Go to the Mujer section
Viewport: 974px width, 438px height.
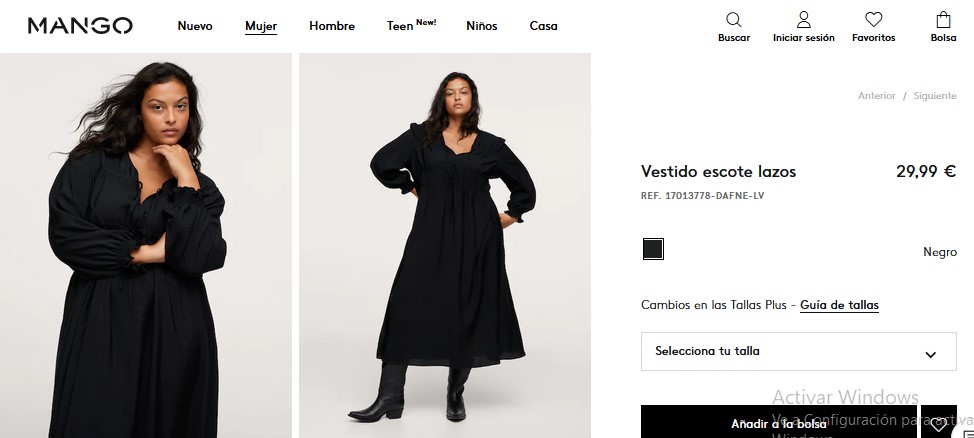tap(261, 26)
